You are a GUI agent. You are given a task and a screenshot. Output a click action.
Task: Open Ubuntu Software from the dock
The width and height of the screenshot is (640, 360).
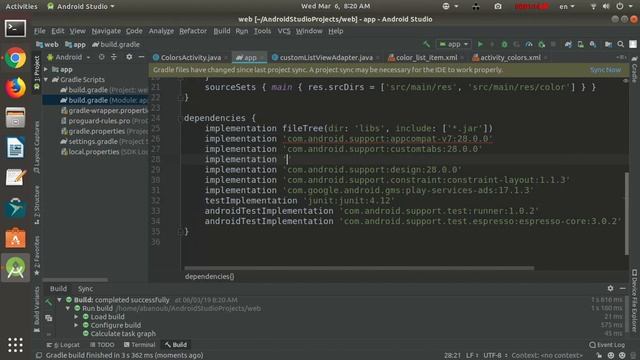tap(16, 238)
